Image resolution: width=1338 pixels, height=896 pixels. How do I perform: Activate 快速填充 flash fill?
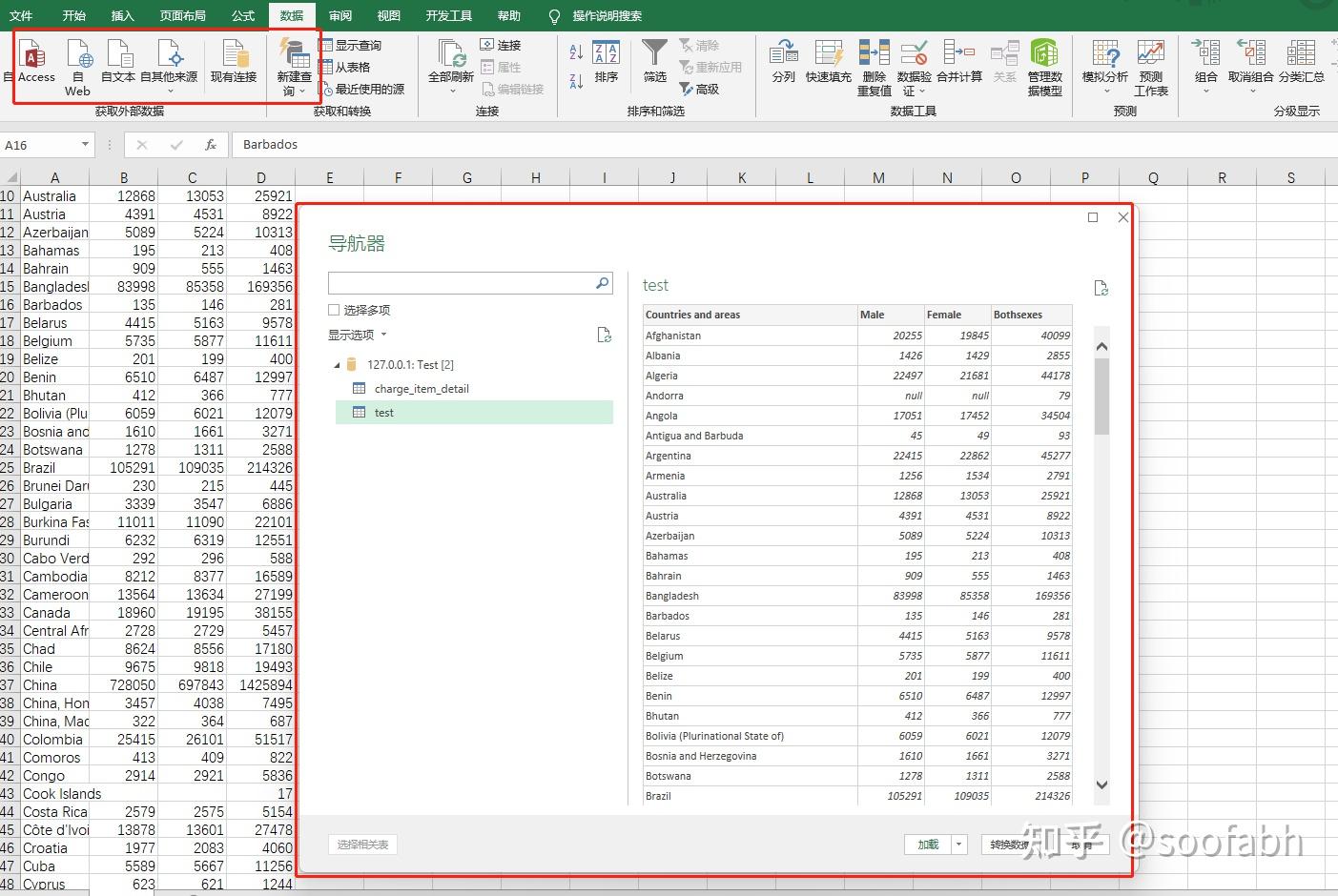pyautogui.click(x=828, y=65)
